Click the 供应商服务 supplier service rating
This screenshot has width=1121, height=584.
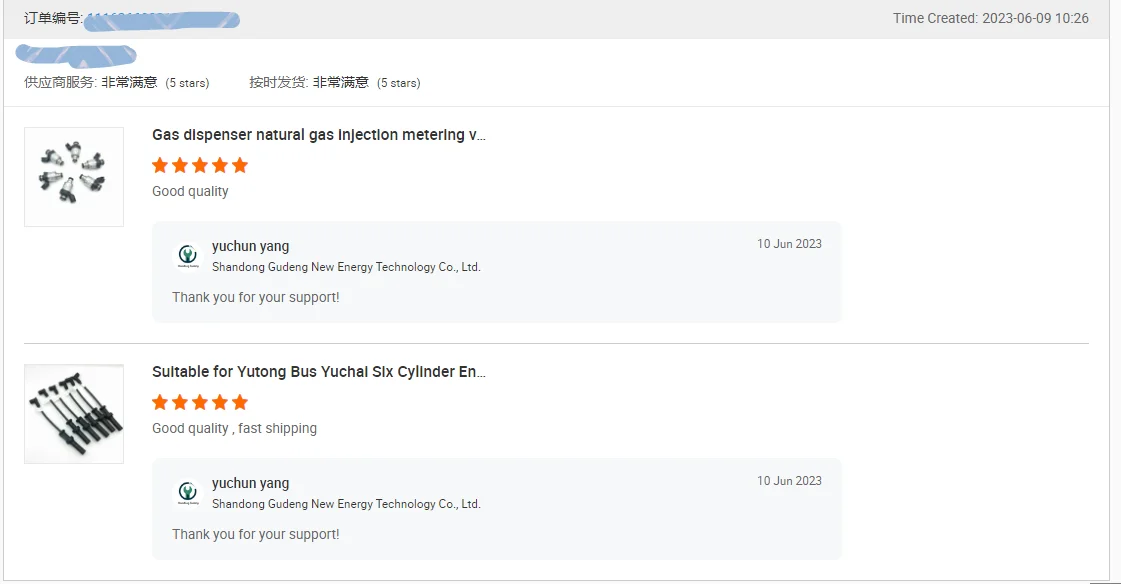click(x=116, y=82)
